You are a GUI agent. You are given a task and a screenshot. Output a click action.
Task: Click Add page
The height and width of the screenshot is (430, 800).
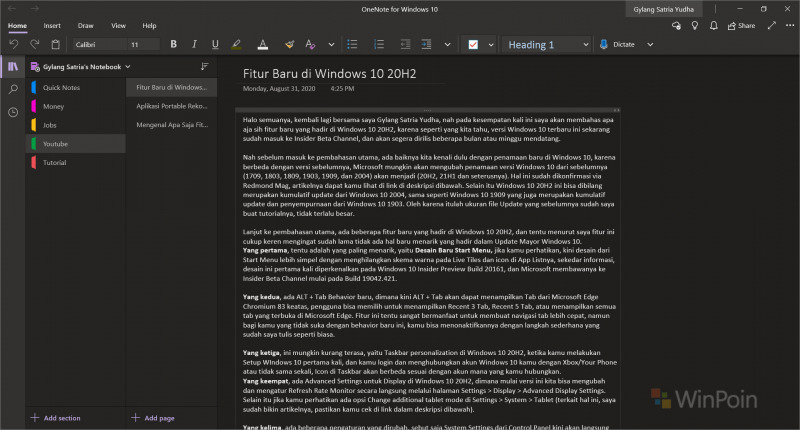pos(153,418)
